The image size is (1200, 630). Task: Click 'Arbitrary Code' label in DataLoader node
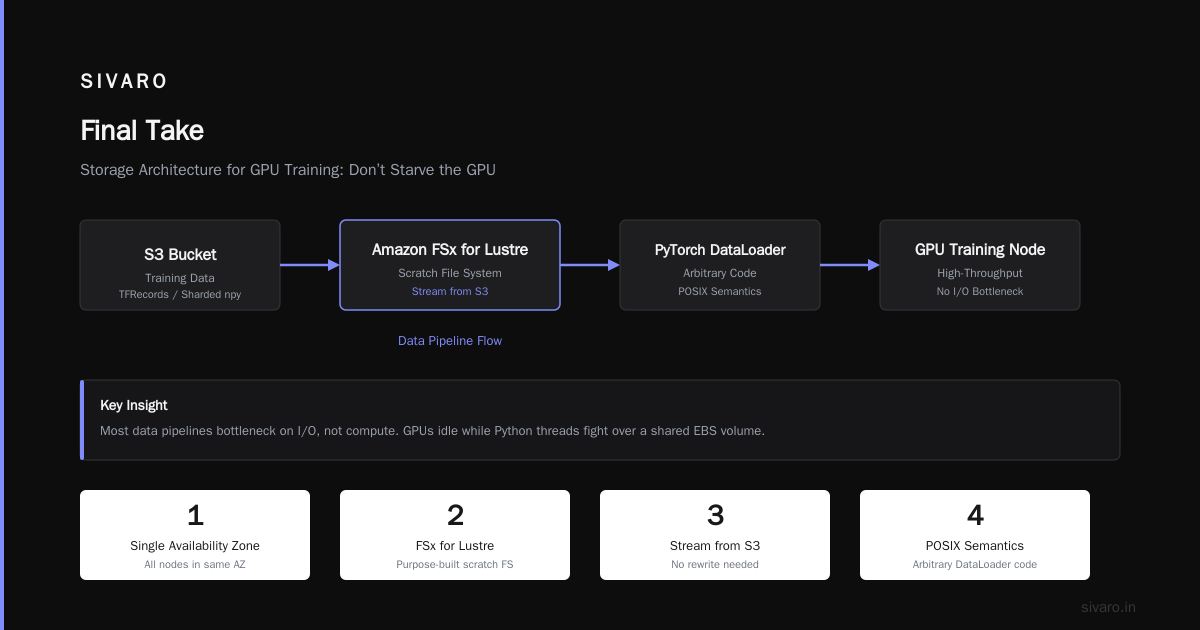tap(720, 273)
